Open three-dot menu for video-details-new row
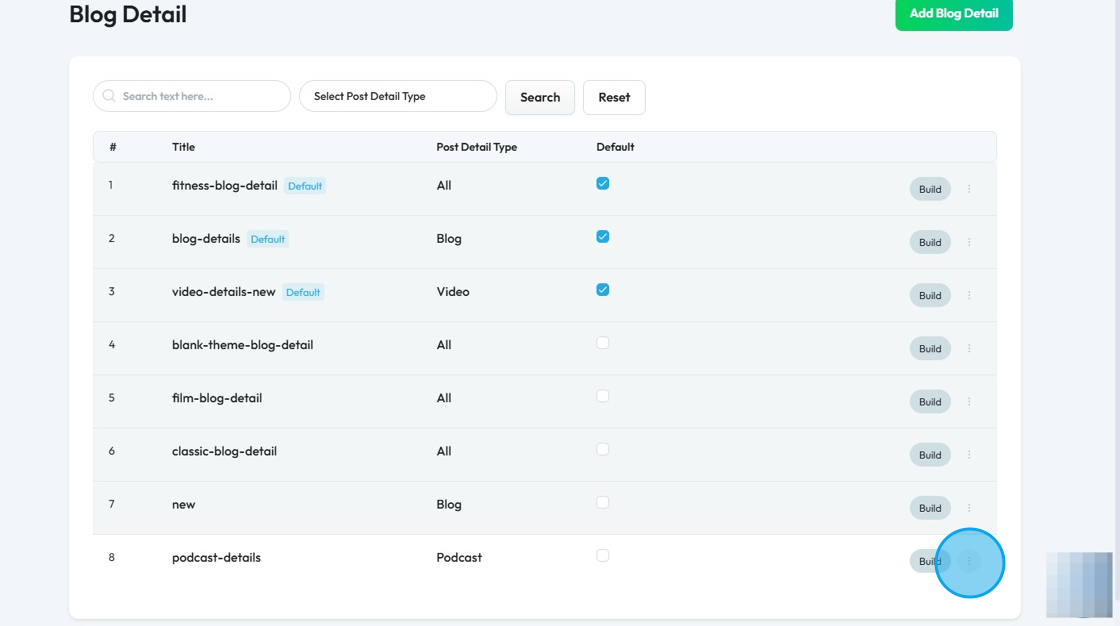 pos(969,295)
